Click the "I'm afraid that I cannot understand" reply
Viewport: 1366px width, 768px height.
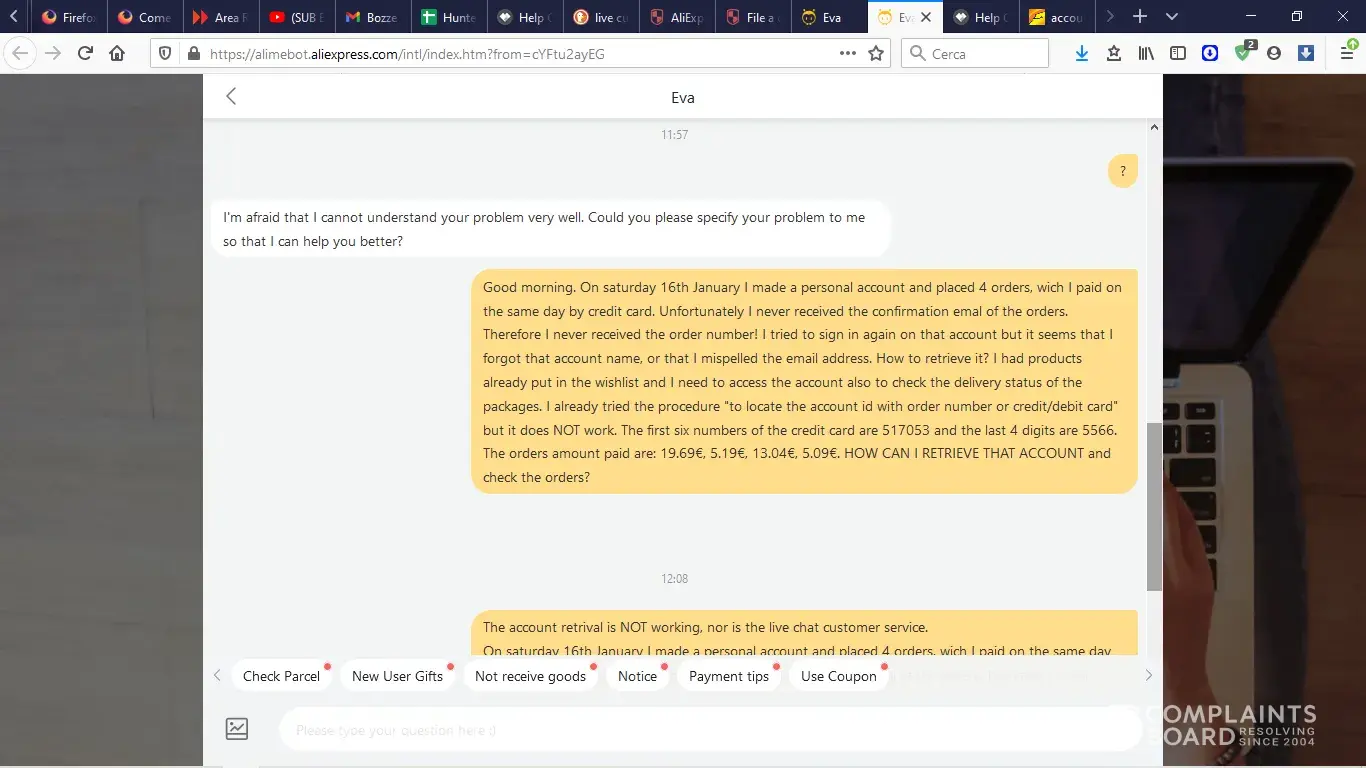550,229
